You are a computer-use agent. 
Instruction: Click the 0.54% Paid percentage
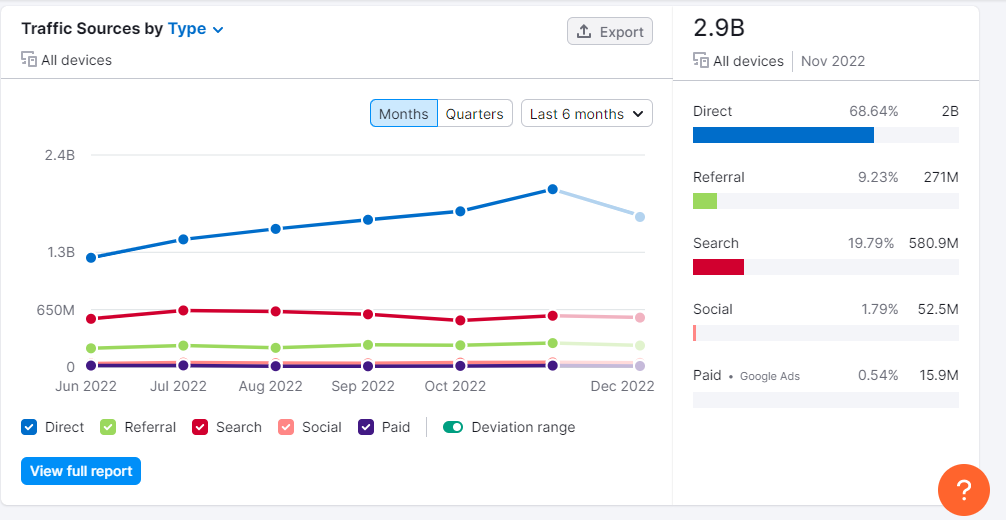point(878,376)
